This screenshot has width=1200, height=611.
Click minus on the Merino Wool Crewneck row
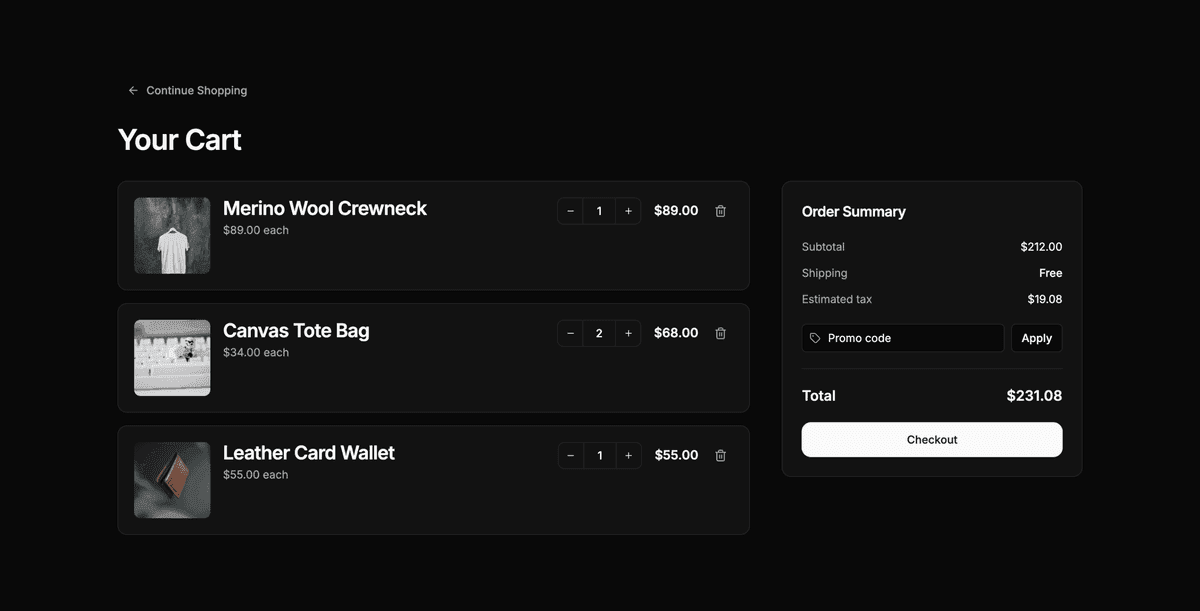(x=570, y=210)
